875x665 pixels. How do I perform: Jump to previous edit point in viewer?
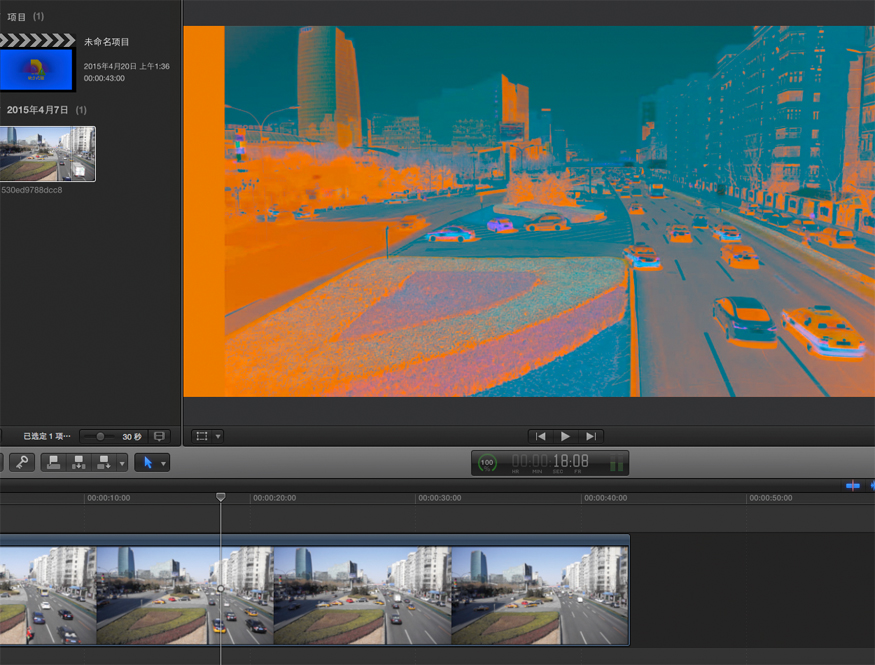540,436
